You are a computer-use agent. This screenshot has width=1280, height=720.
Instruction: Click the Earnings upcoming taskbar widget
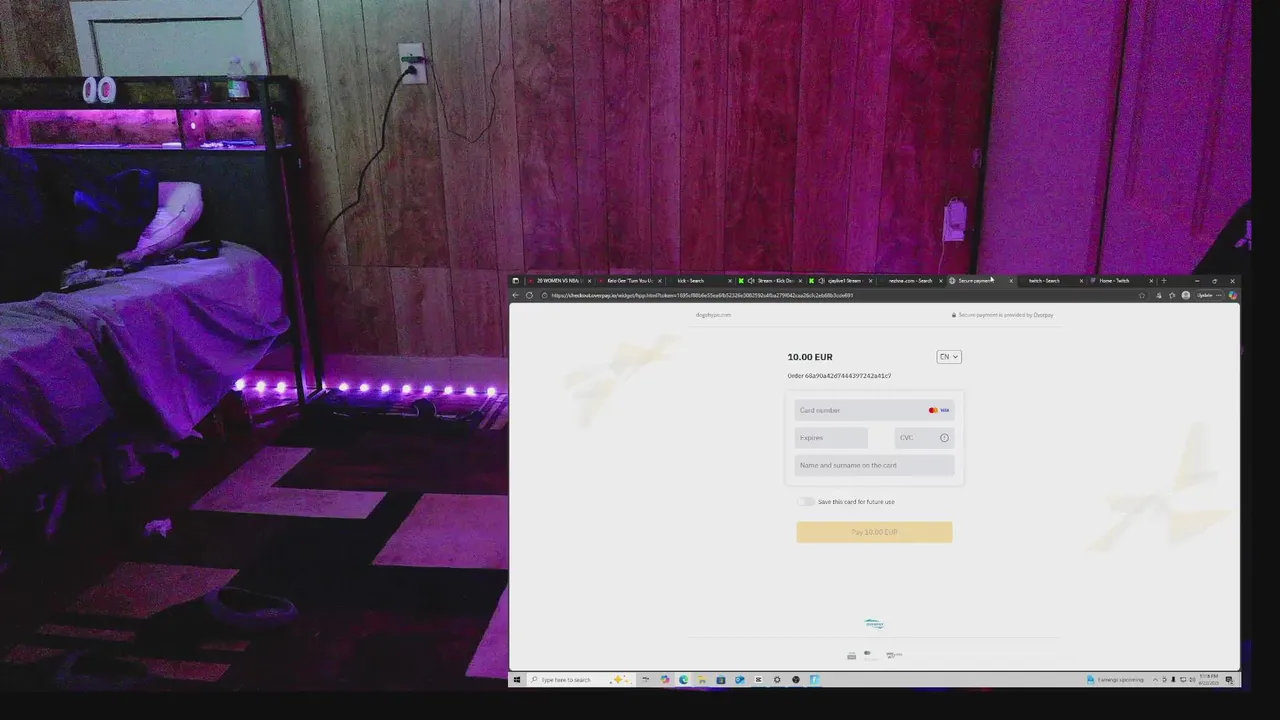pyautogui.click(x=1115, y=680)
